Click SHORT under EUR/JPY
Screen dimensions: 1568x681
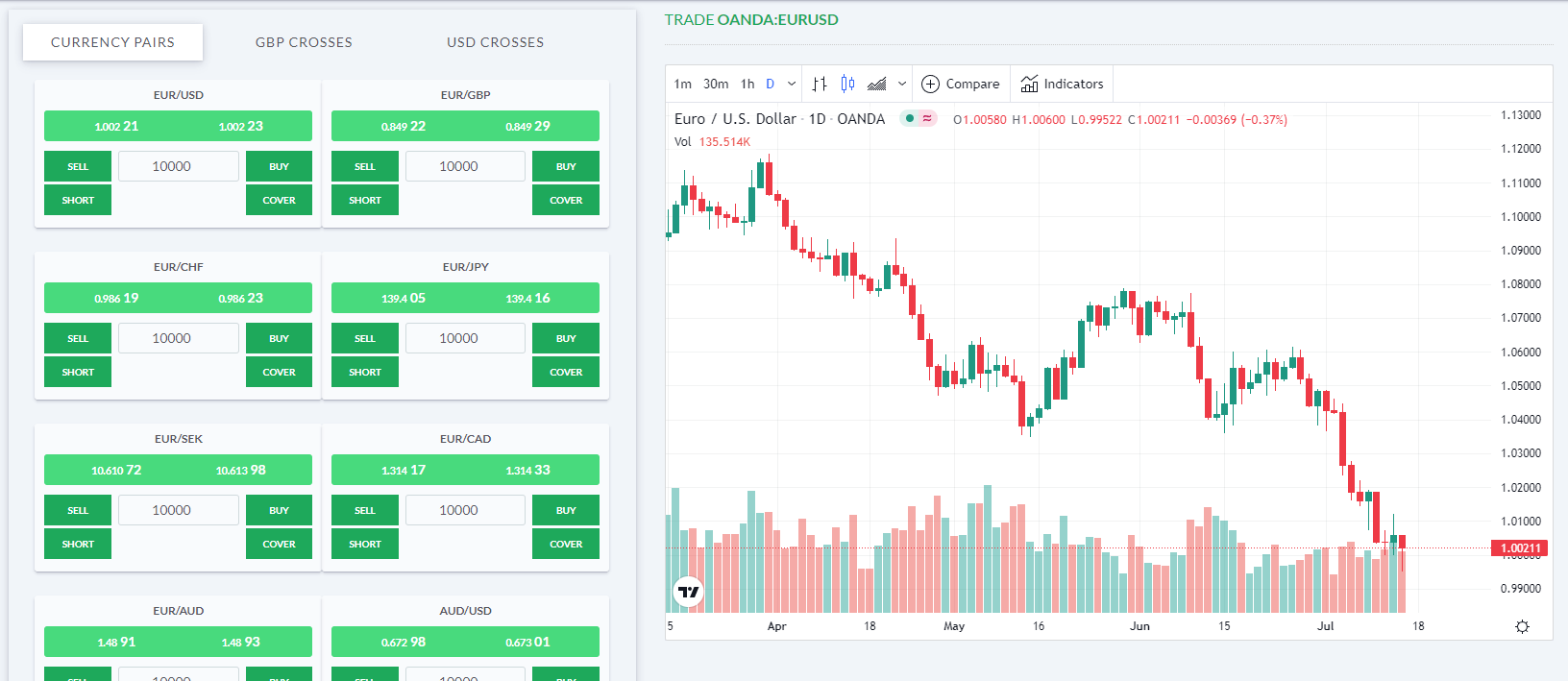[x=365, y=372]
